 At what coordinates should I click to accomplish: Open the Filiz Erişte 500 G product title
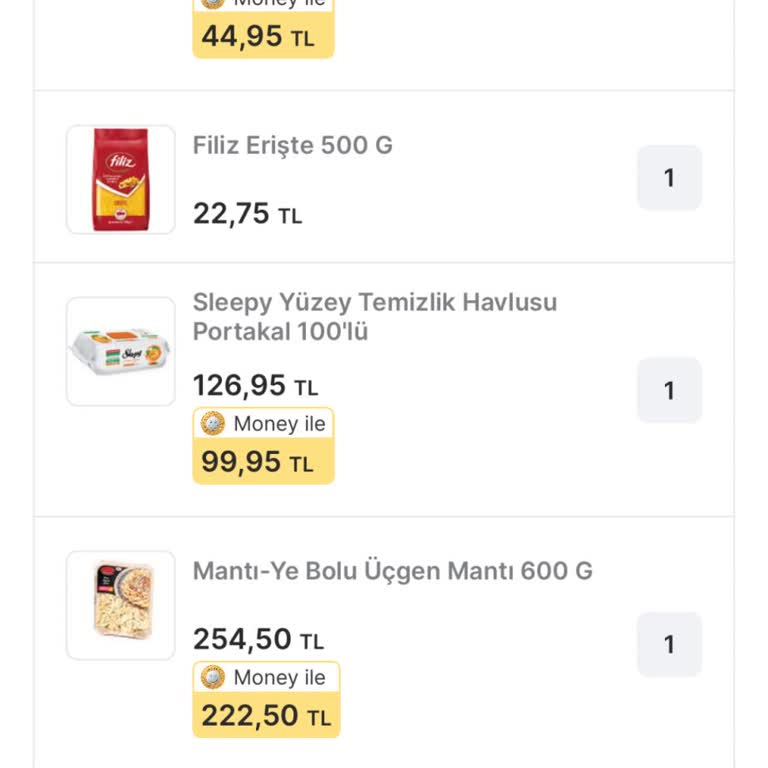[293, 145]
